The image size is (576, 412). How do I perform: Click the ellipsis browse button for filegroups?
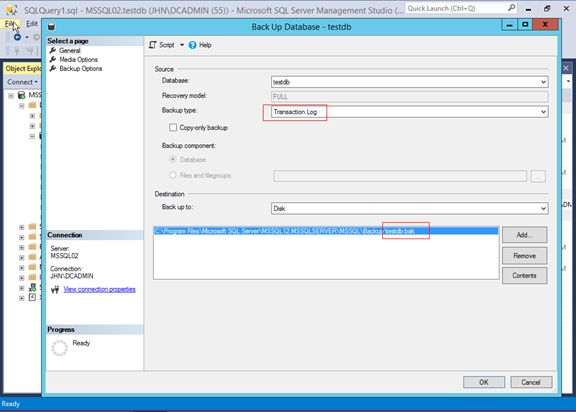[538, 176]
